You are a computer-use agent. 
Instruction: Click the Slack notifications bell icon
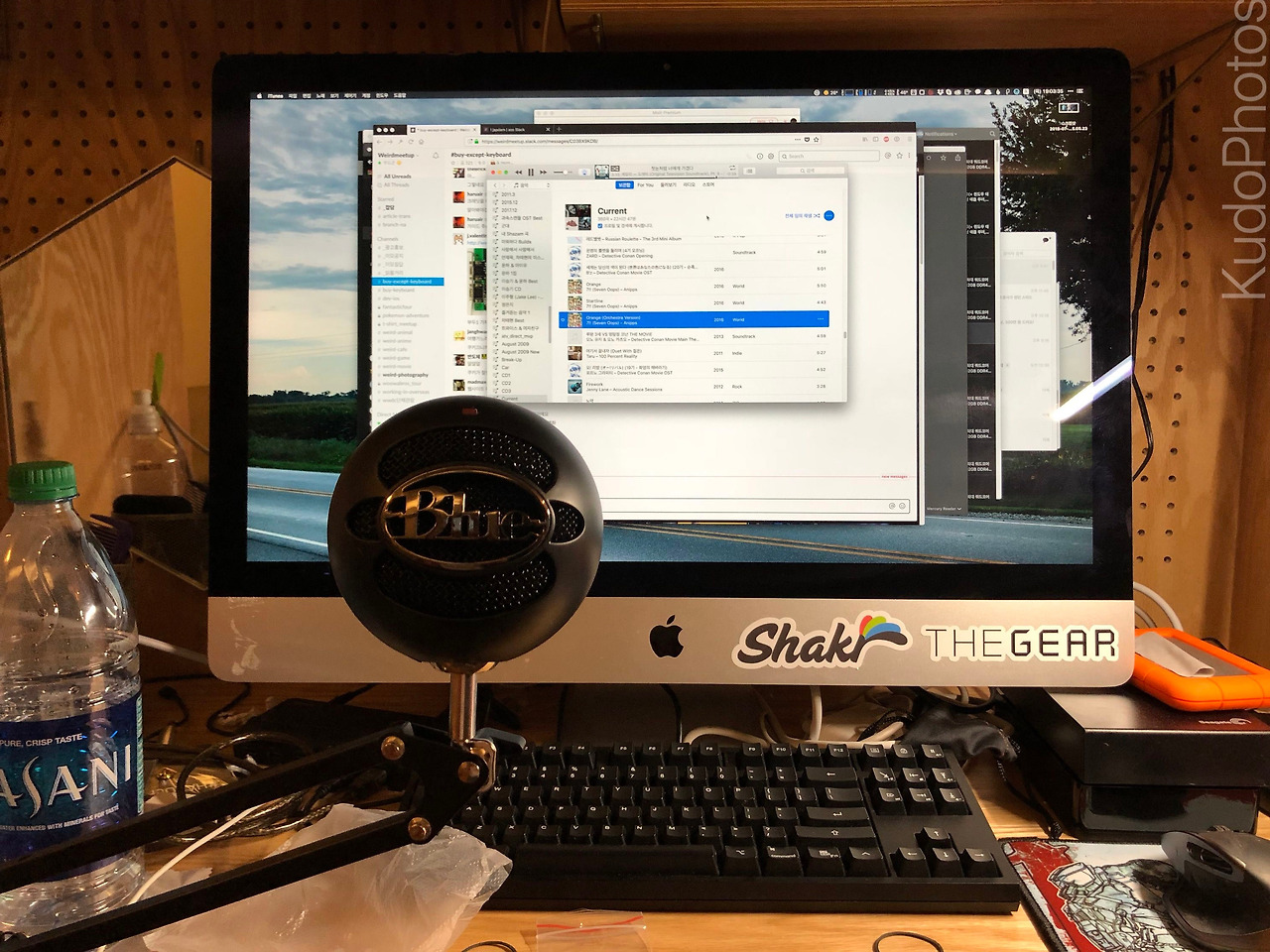click(435, 156)
